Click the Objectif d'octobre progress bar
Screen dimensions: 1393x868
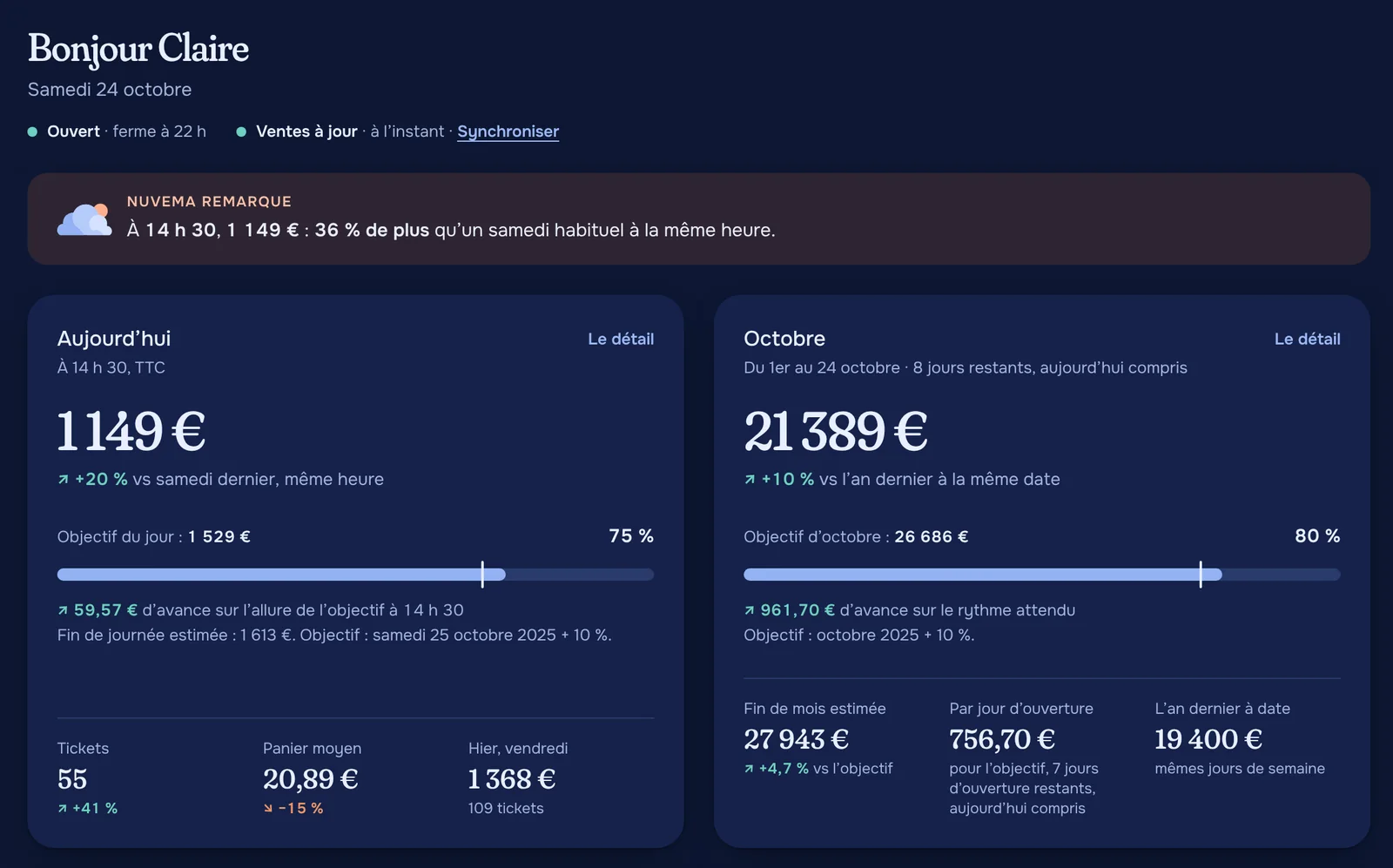pyautogui.click(x=1042, y=575)
